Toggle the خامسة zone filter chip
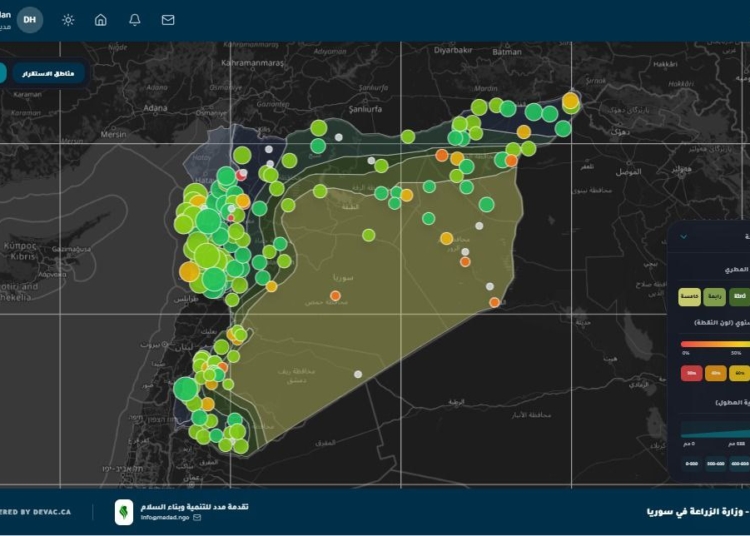Image resolution: width=750 pixels, height=536 pixels. pyautogui.click(x=690, y=297)
